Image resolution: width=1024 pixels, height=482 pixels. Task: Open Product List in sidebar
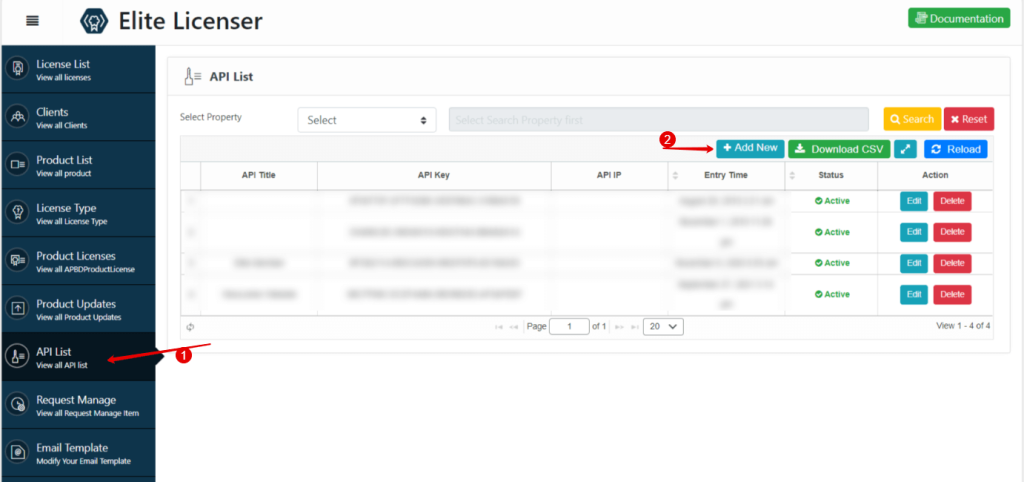(x=78, y=165)
